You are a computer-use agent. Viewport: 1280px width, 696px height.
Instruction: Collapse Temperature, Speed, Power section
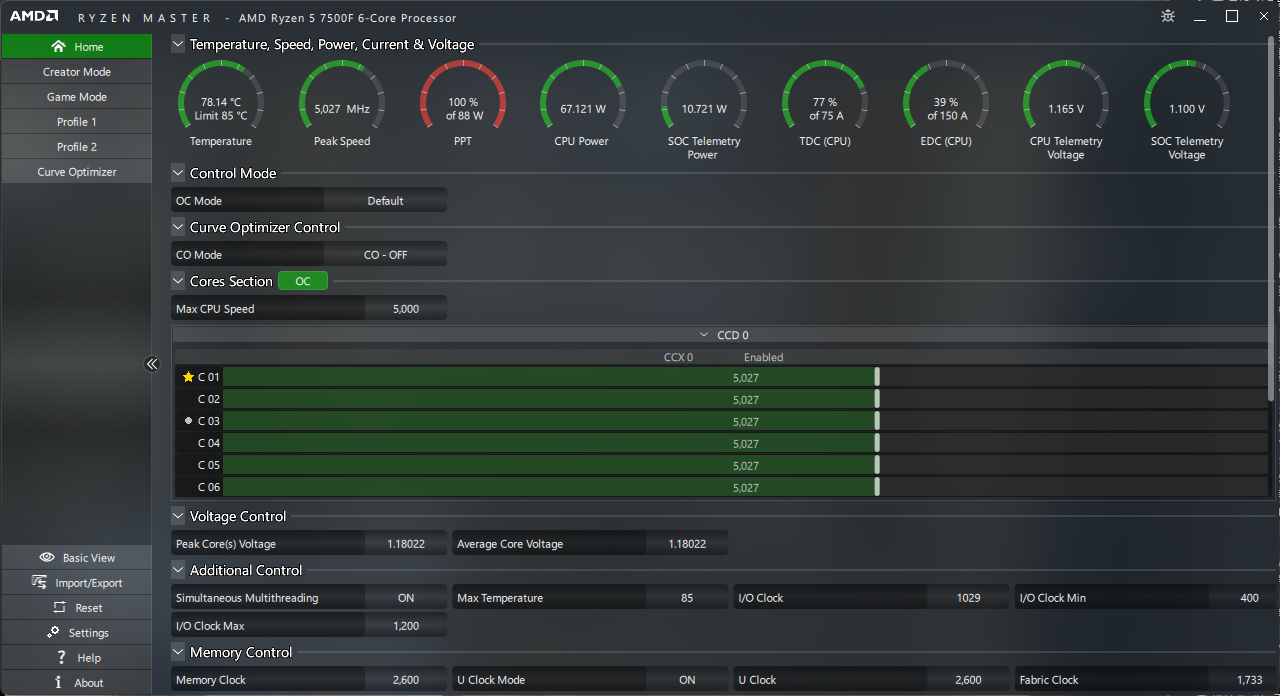coord(178,44)
